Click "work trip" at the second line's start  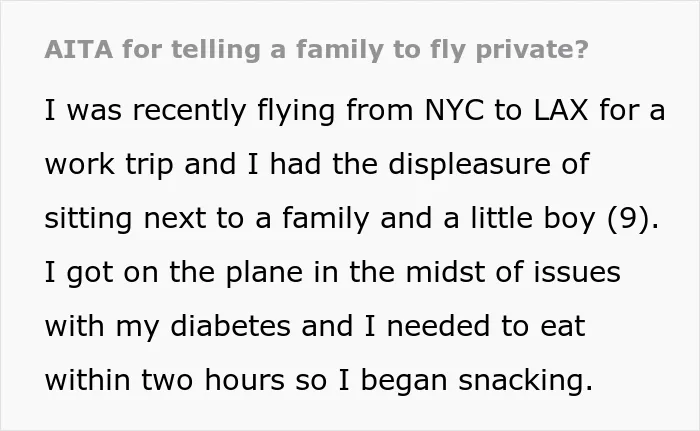coord(109,164)
